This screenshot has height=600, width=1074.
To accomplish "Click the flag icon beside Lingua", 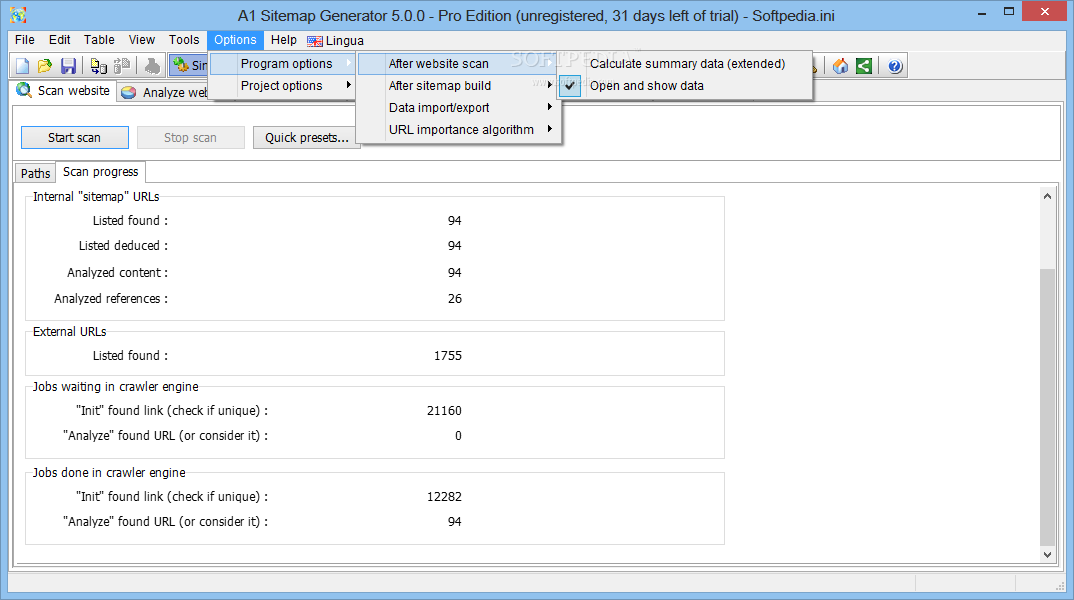I will (x=314, y=41).
